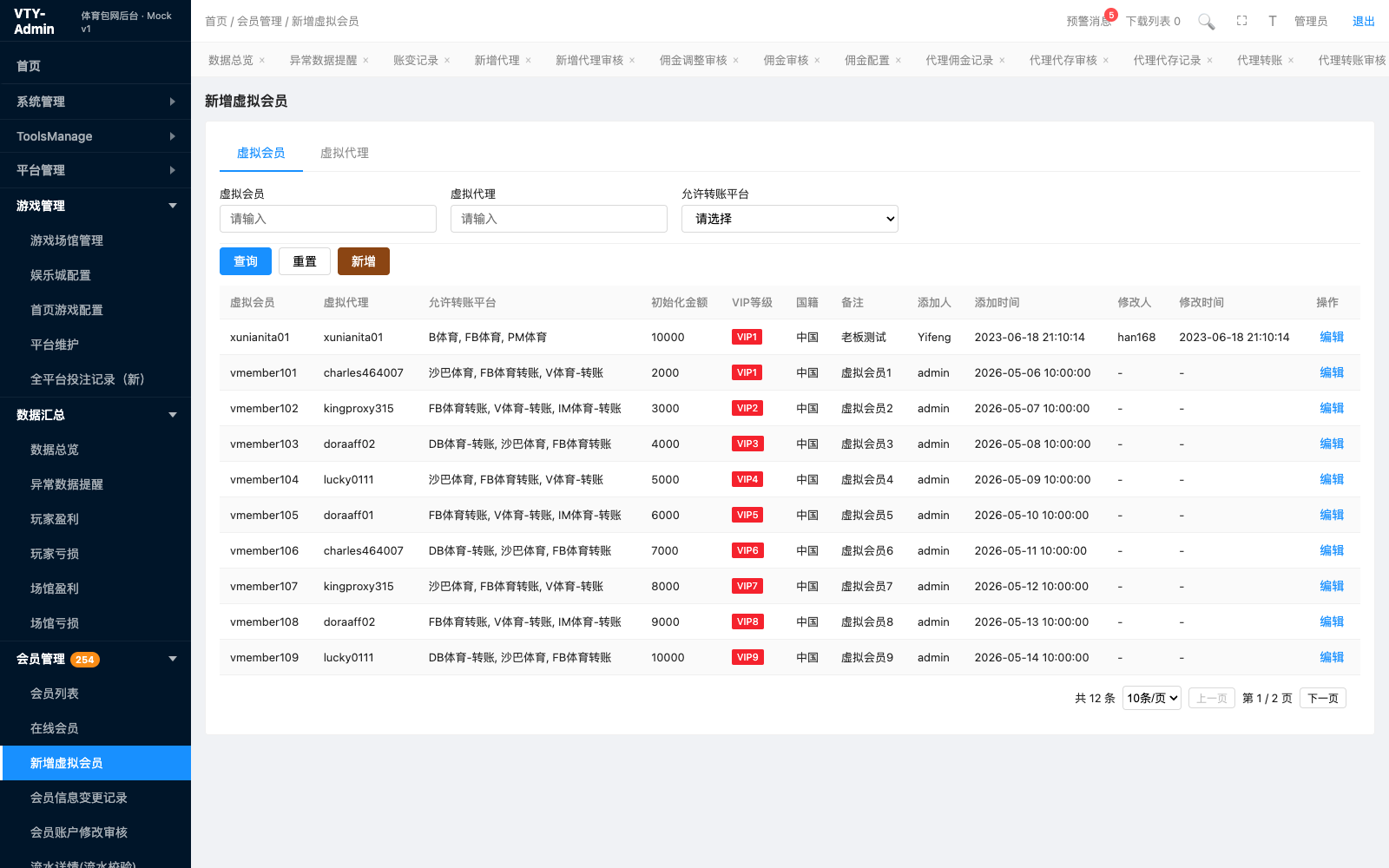Close the 新增代理 tab
Image resolution: width=1389 pixels, height=868 pixels.
[528, 60]
